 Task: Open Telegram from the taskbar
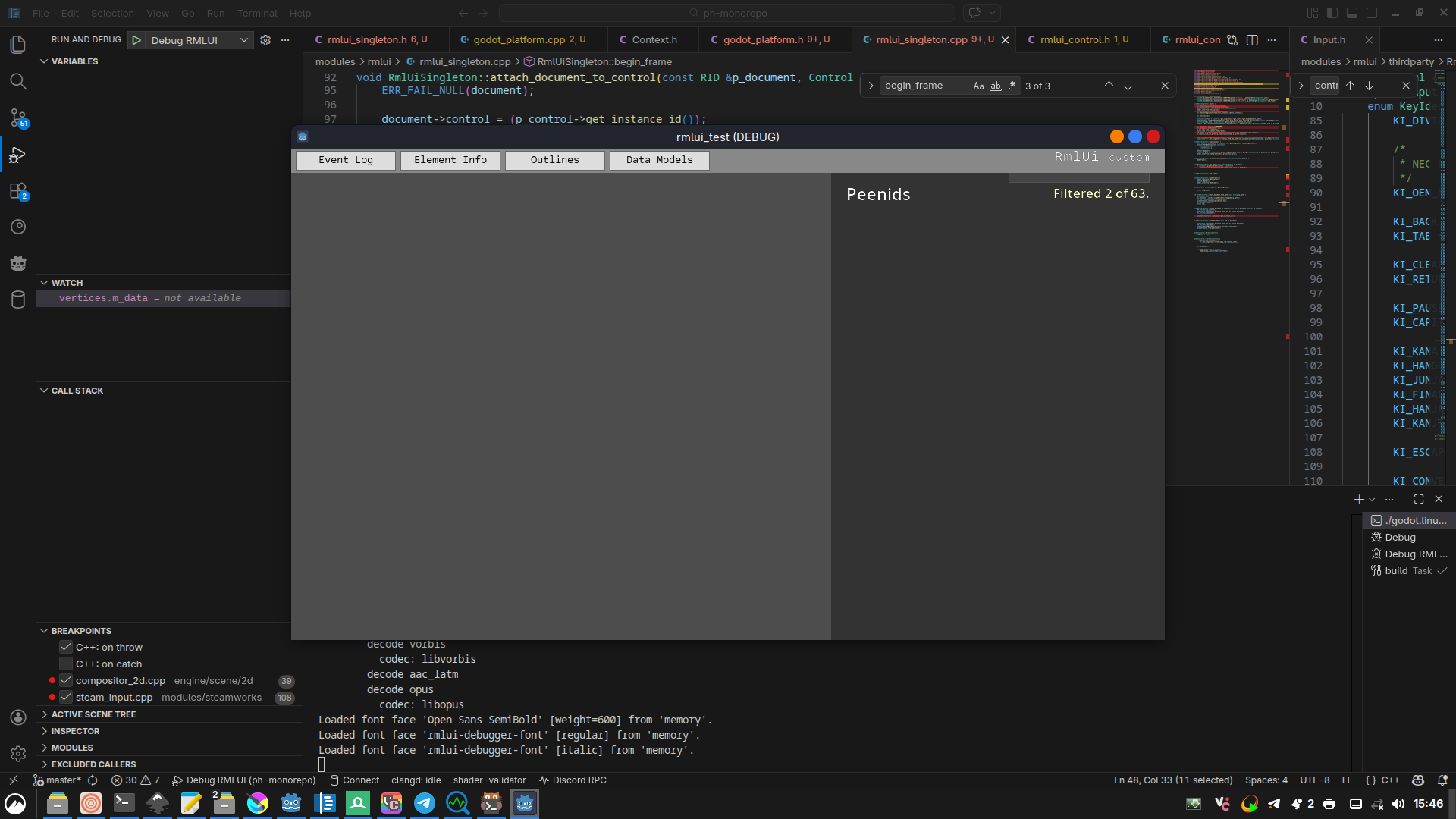[425, 803]
